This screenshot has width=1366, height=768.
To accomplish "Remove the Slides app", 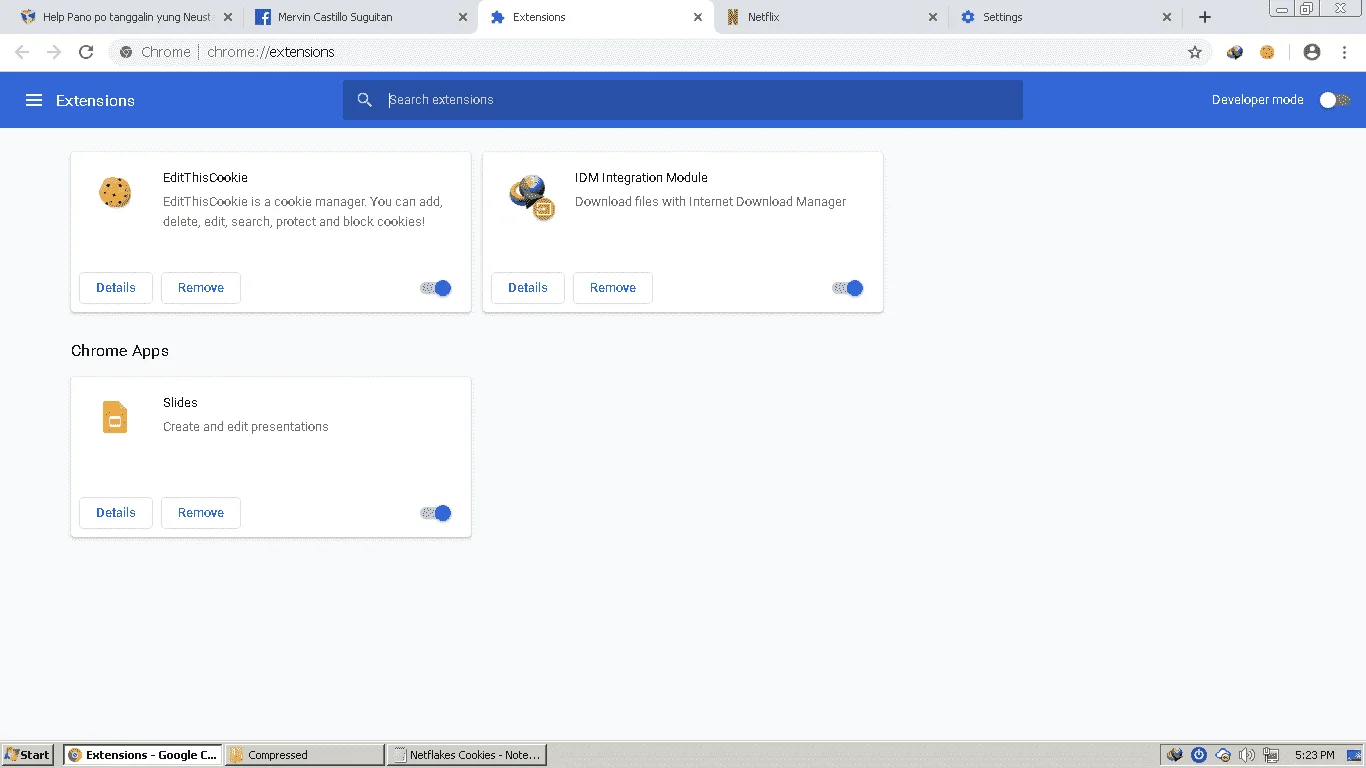I will pos(201,513).
